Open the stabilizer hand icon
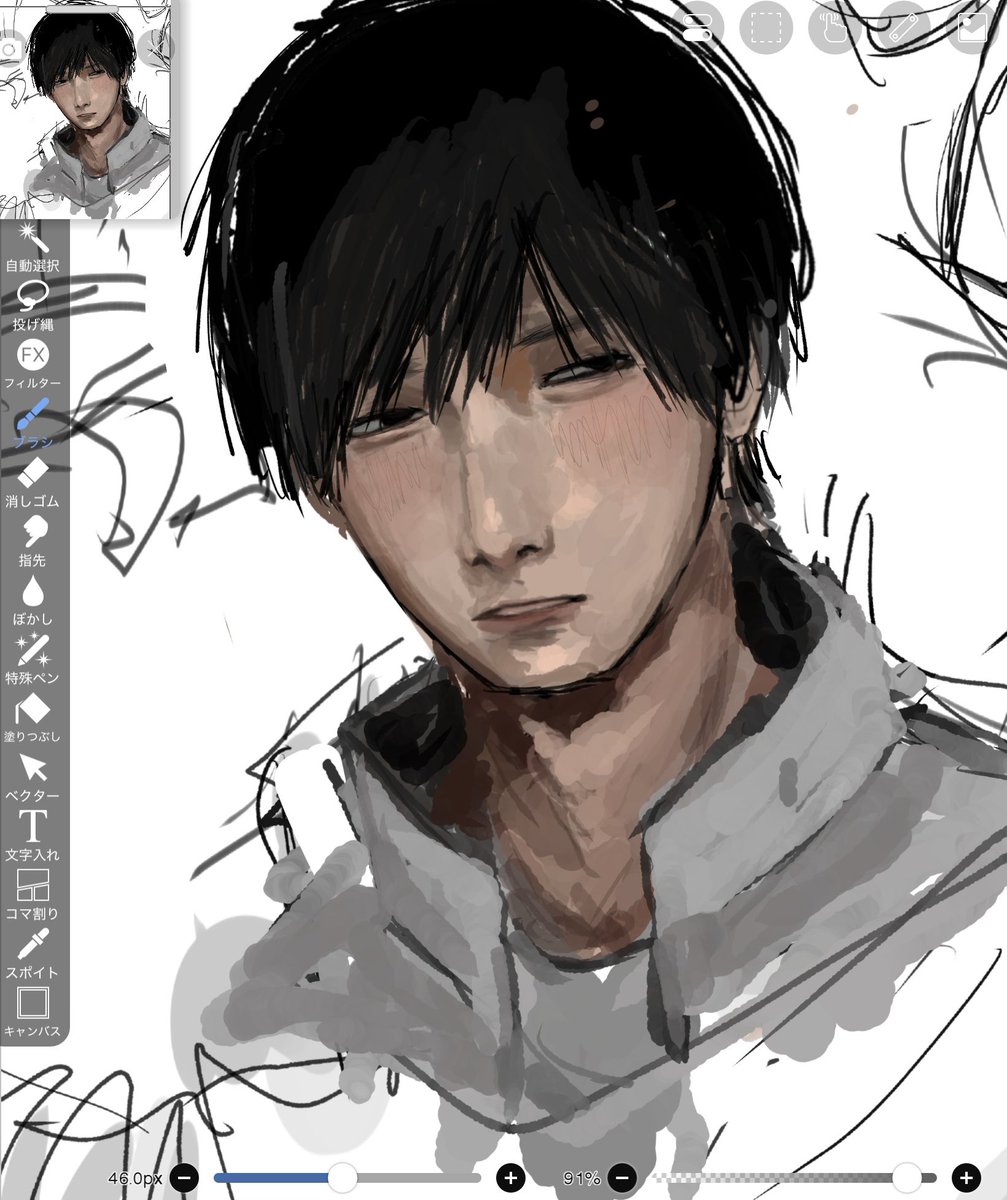 (837, 28)
